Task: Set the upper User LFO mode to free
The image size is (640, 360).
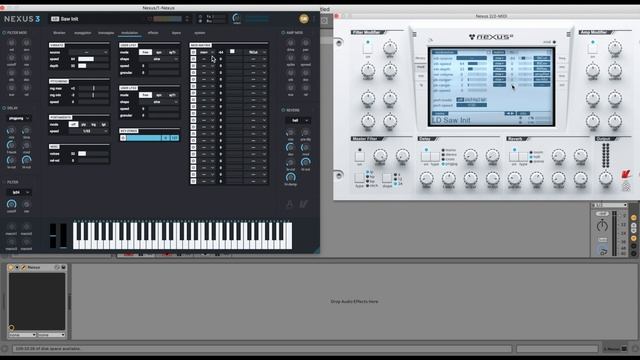Action: (145, 52)
